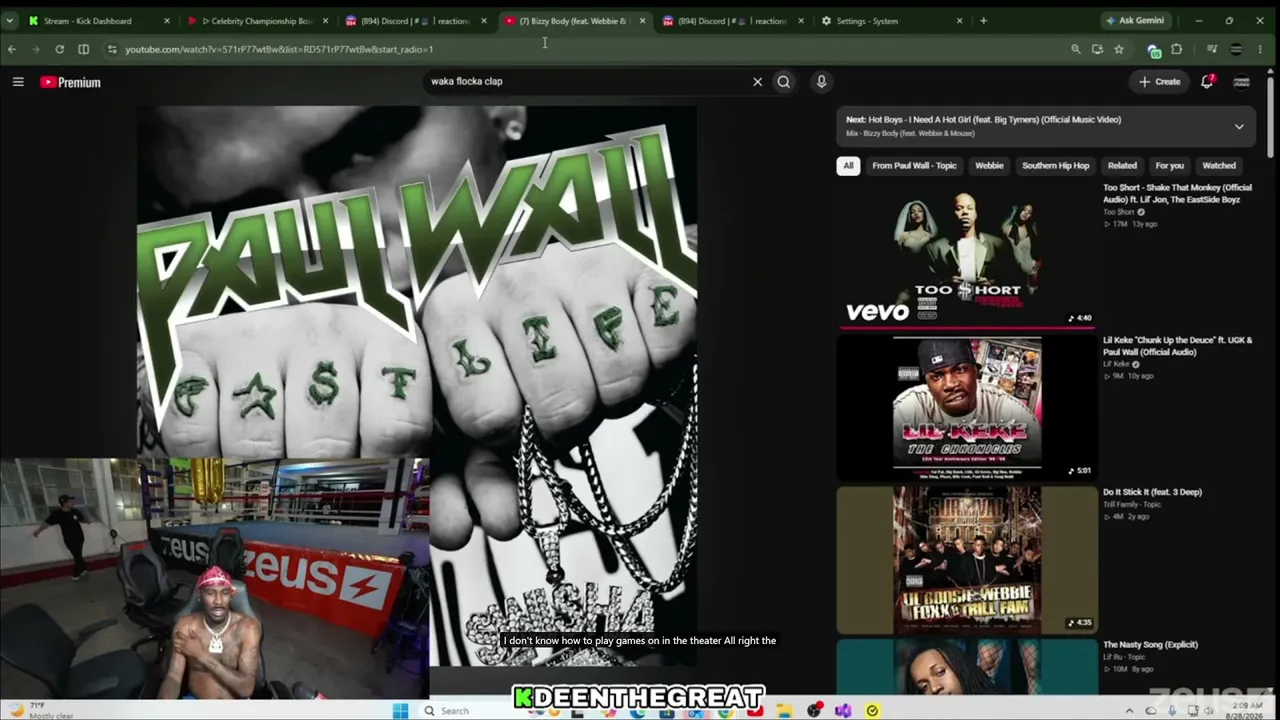Open Do It Stick It video title
This screenshot has width=1280, height=720.
click(x=1152, y=492)
